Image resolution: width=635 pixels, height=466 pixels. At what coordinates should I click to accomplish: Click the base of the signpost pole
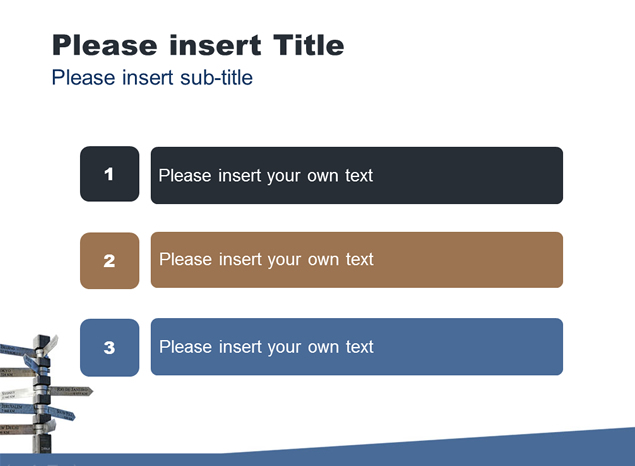(x=42, y=445)
